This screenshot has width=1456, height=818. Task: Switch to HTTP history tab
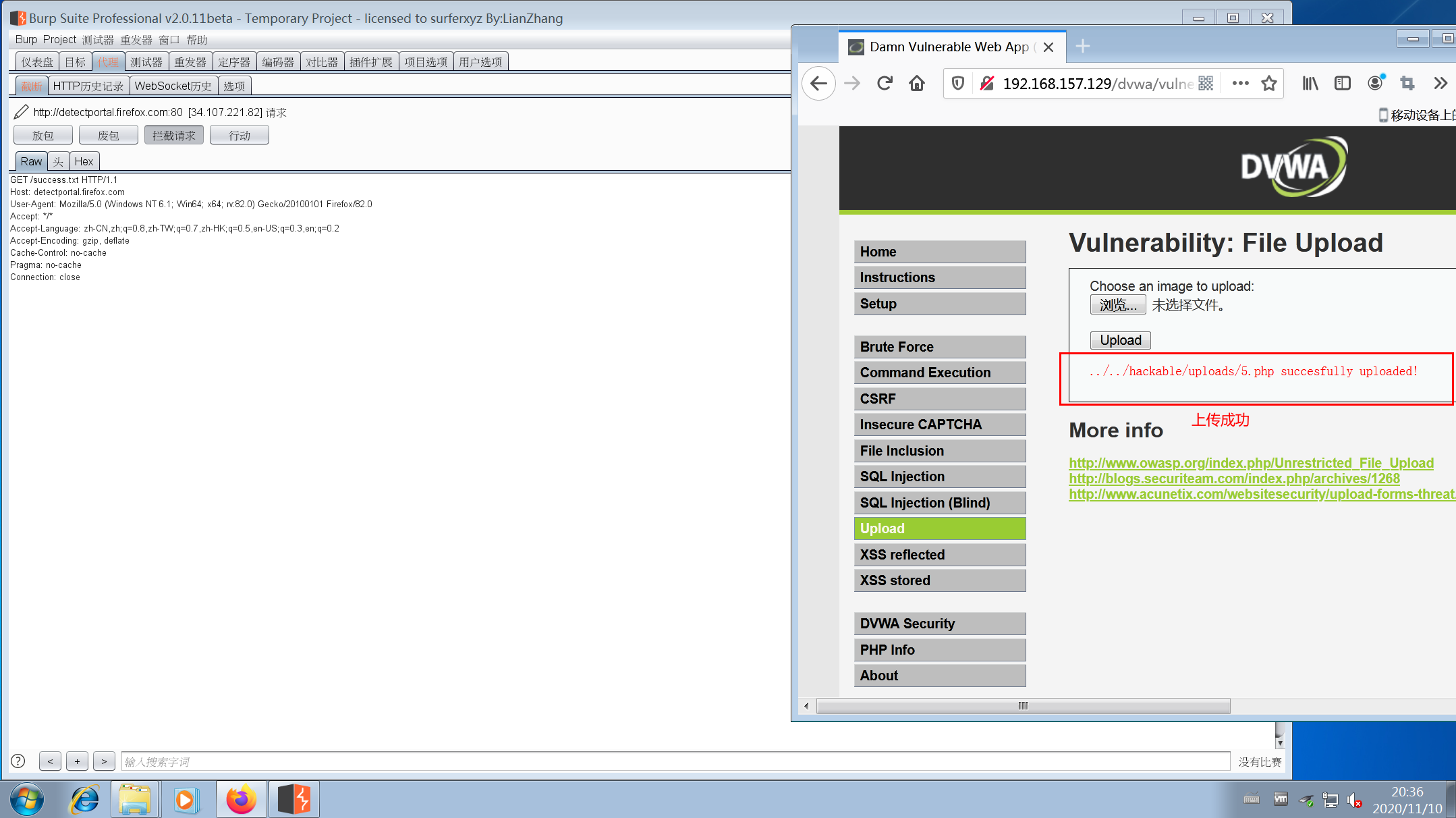(88, 86)
